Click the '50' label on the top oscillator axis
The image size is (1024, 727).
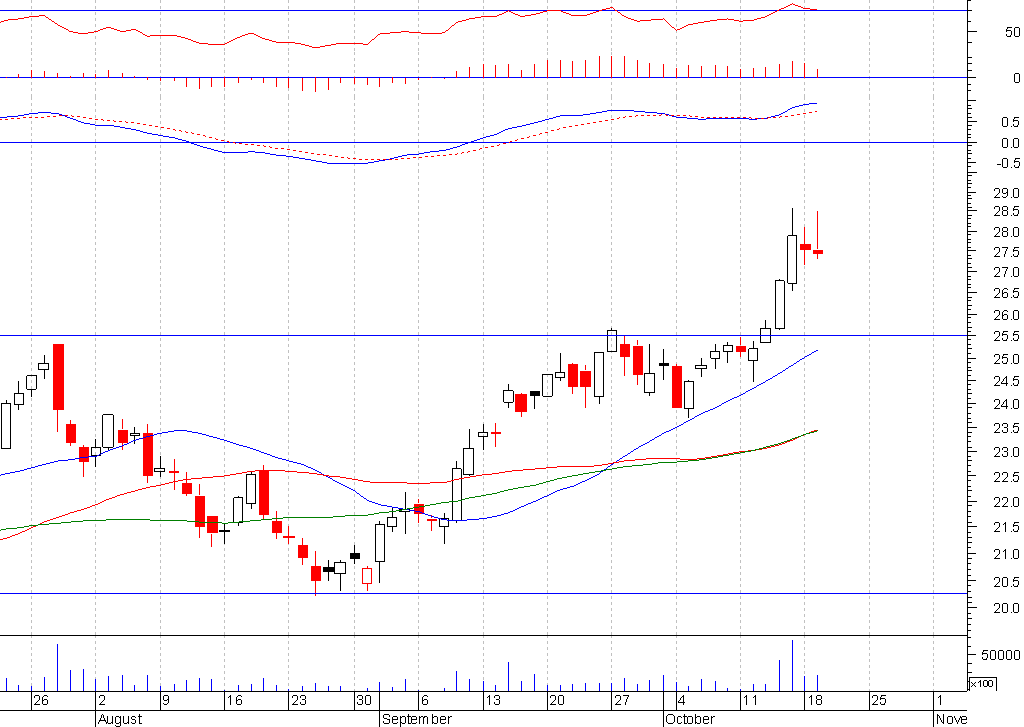pos(1012,32)
